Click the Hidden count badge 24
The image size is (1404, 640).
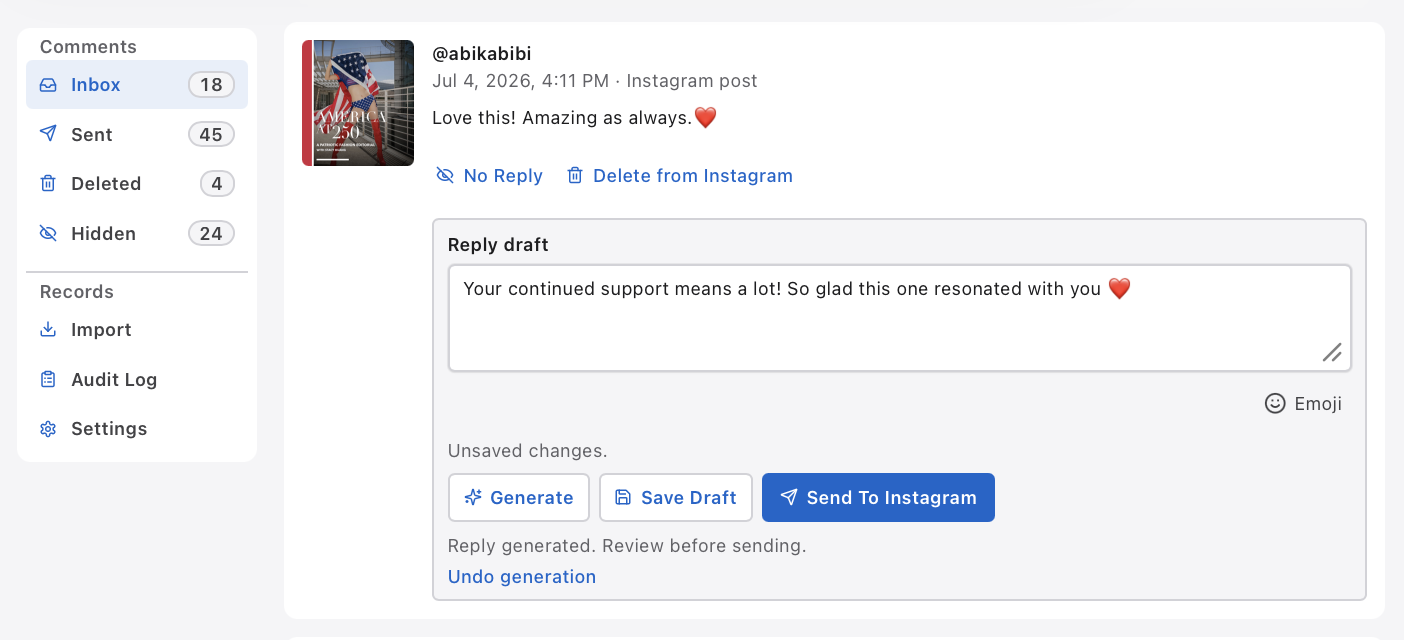211,233
